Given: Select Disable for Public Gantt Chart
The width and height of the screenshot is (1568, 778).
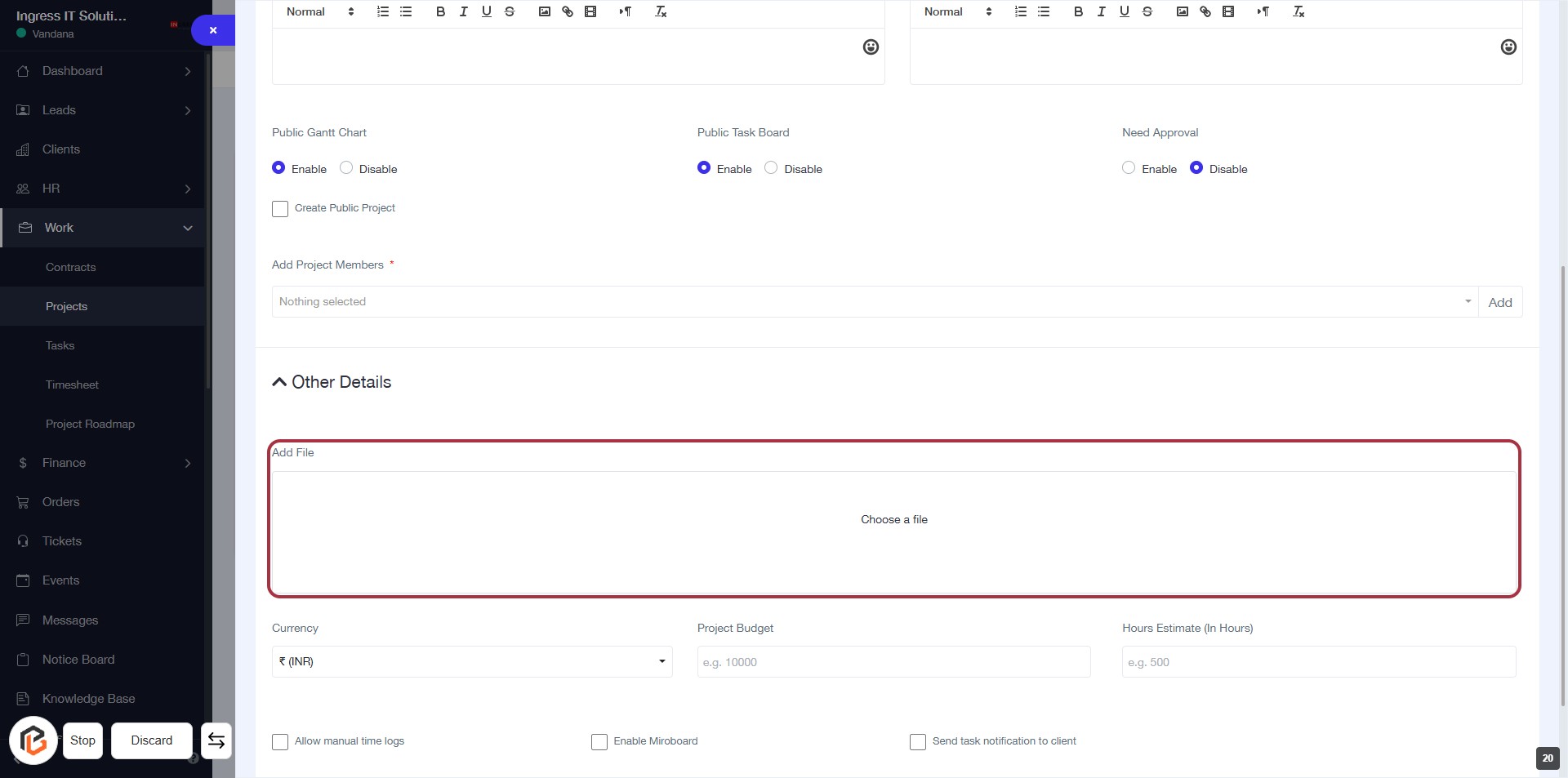Looking at the screenshot, I should [x=346, y=168].
